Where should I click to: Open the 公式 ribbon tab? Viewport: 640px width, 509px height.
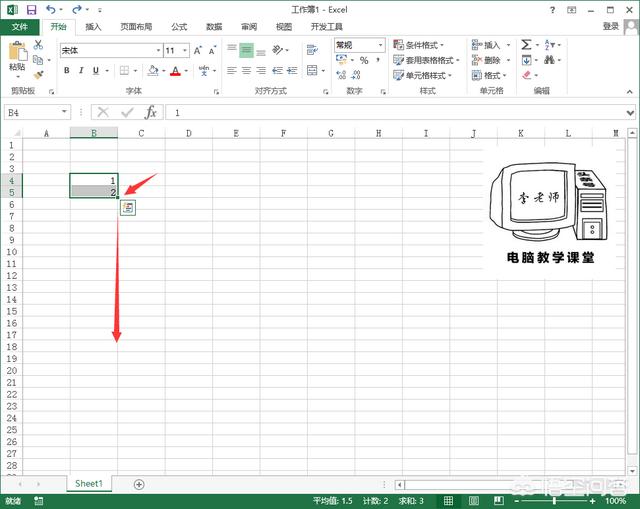point(179,27)
